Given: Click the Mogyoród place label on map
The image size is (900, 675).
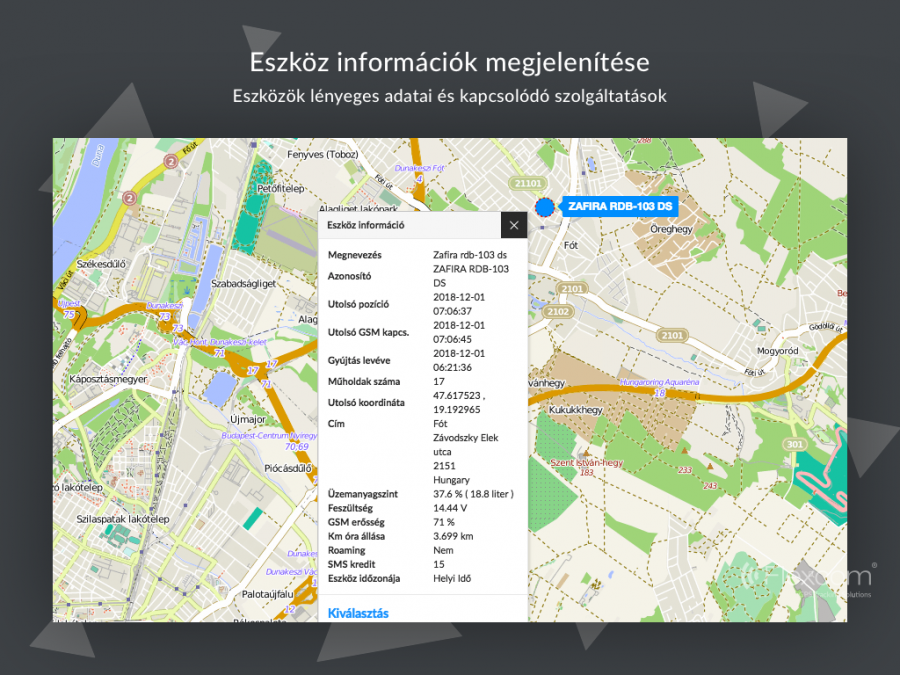Looking at the screenshot, I should click(777, 351).
